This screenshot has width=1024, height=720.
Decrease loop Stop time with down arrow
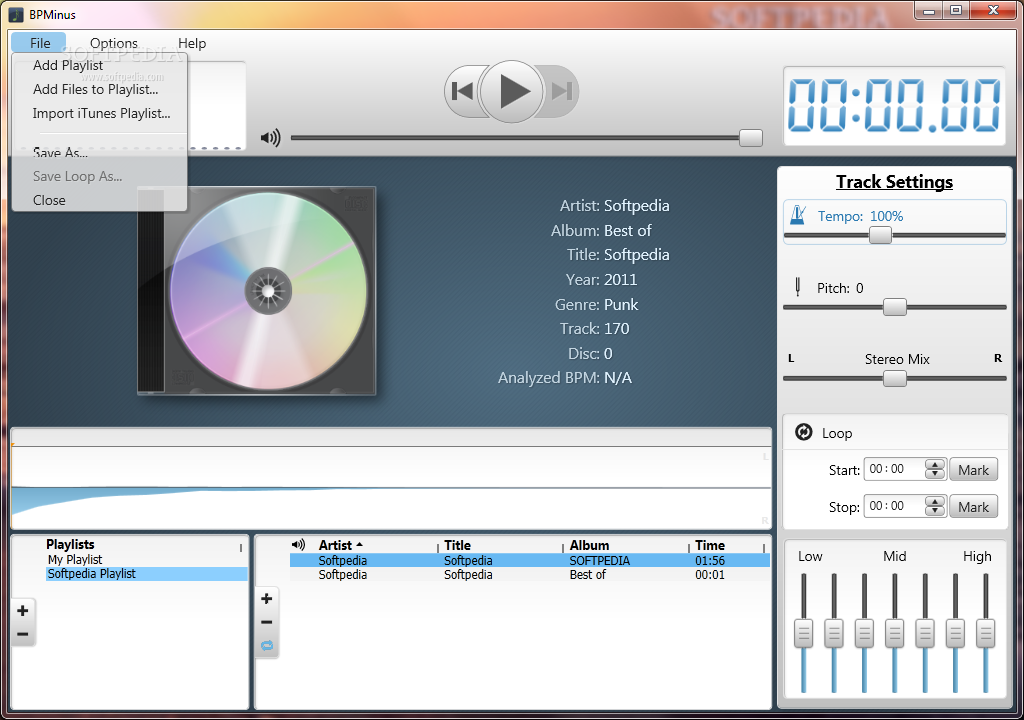(935, 512)
